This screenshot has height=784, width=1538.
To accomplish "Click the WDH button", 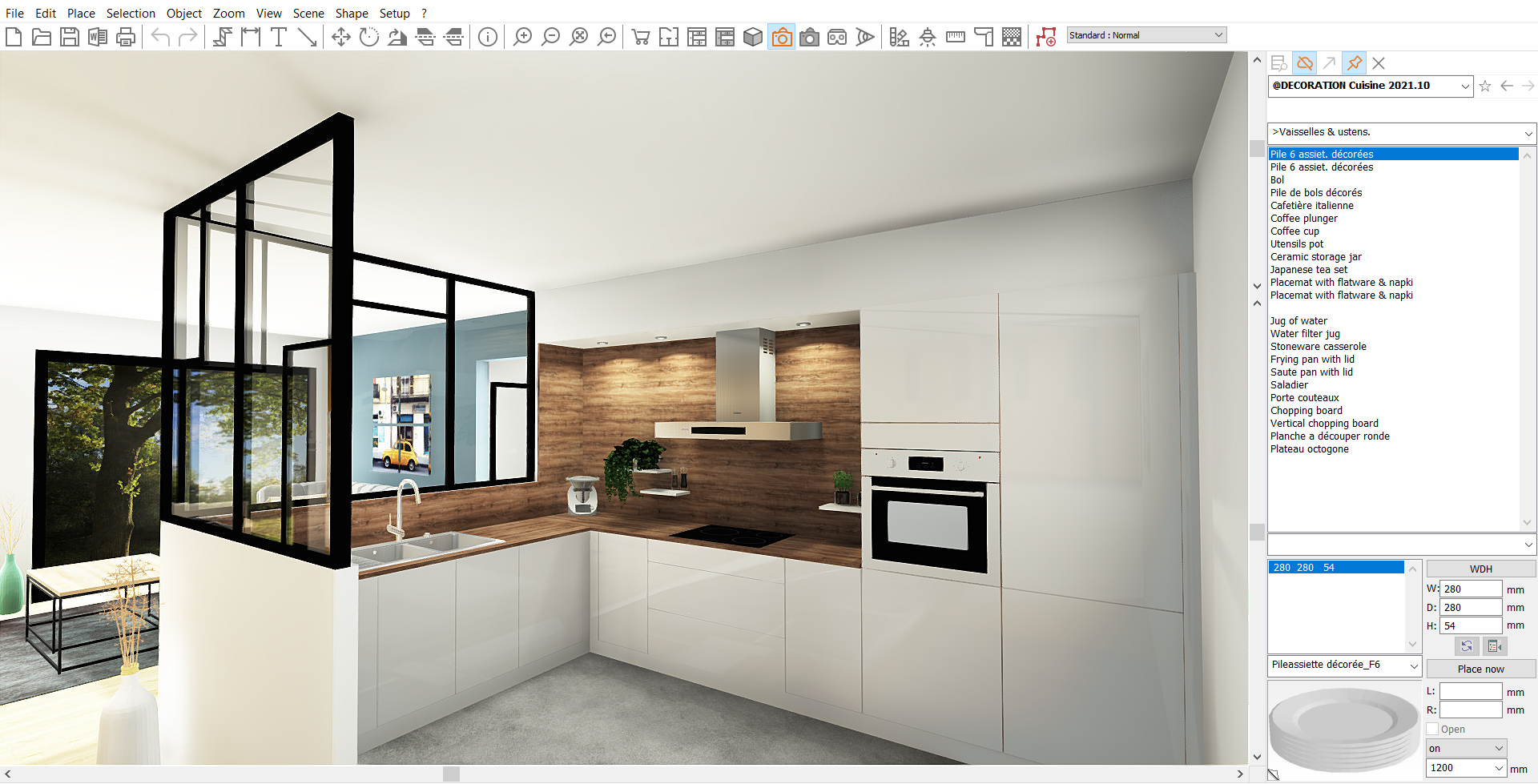I will click(x=1480, y=569).
